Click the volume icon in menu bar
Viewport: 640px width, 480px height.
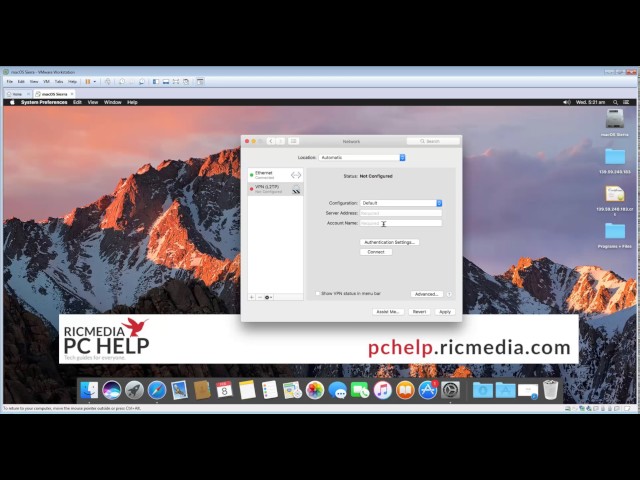click(567, 102)
